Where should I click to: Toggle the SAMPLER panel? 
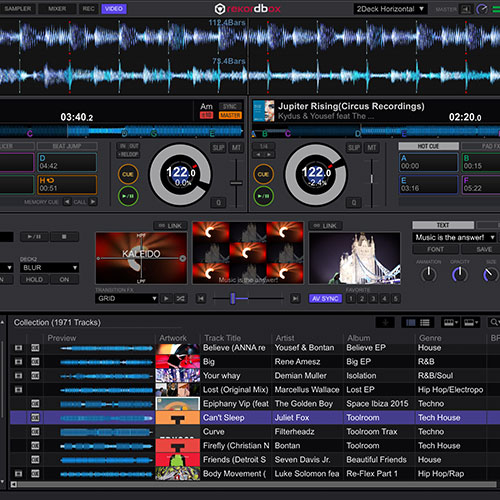(x=18, y=9)
